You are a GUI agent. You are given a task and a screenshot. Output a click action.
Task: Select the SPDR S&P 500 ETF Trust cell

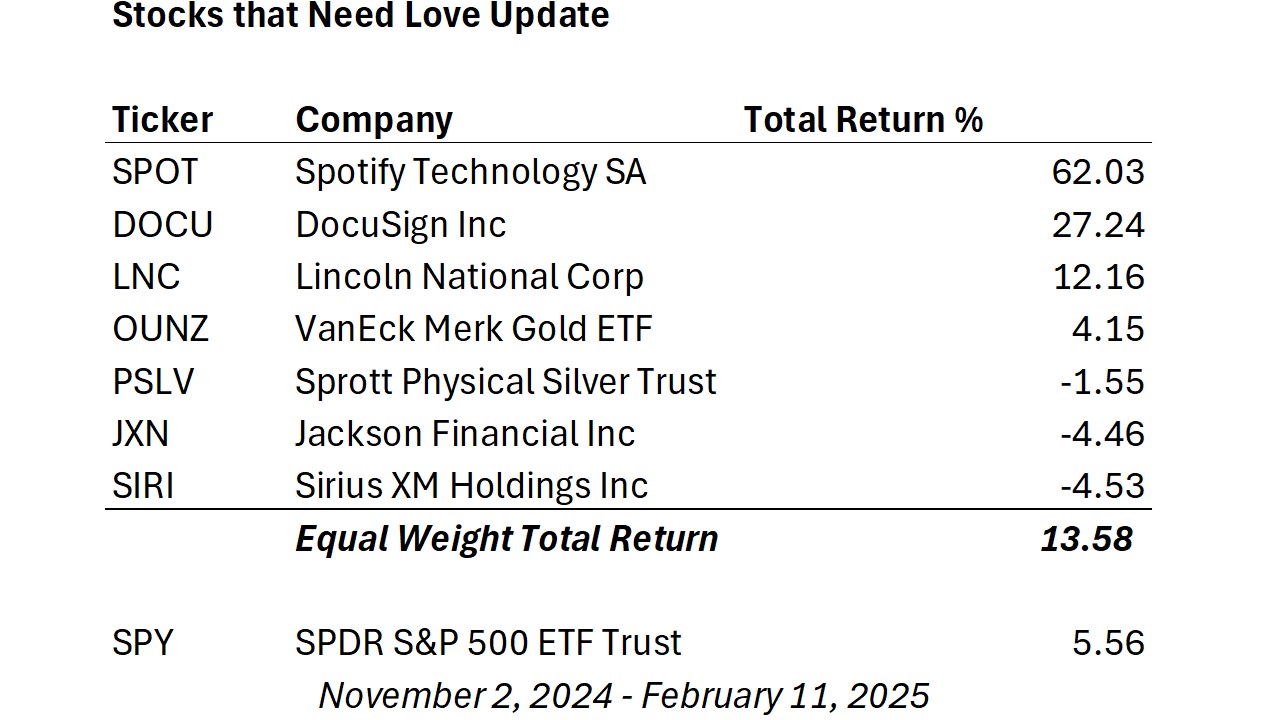(488, 642)
